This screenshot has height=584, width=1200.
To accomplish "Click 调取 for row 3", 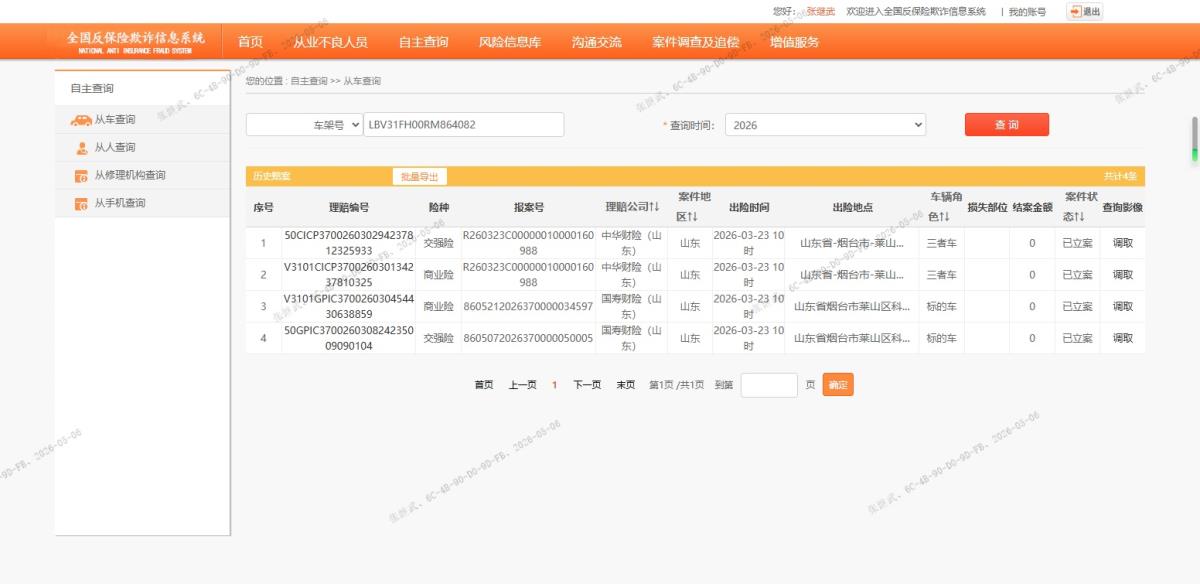I will point(1123,307).
